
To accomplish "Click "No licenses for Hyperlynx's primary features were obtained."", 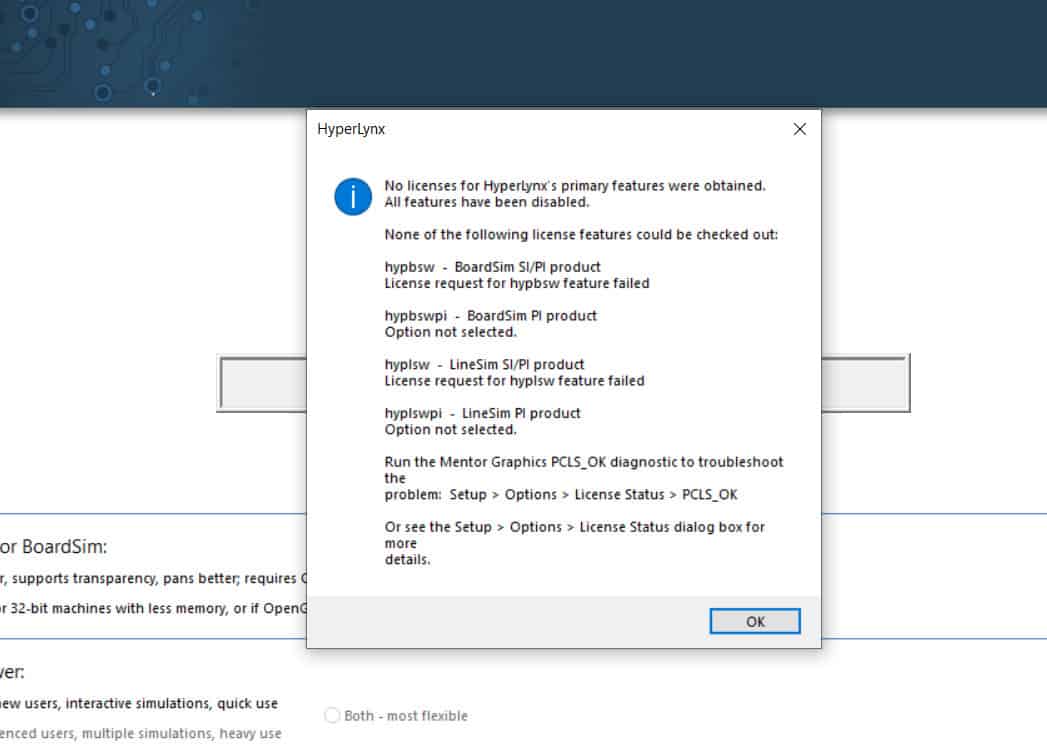I will (x=575, y=186).
